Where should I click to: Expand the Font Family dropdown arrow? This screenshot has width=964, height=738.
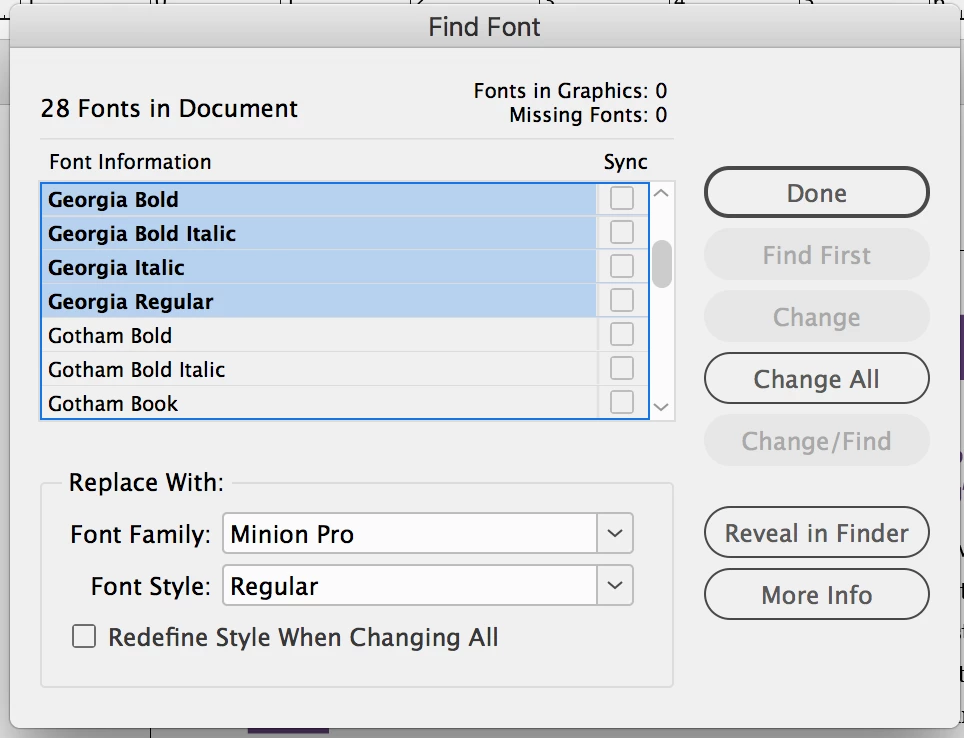coord(615,534)
